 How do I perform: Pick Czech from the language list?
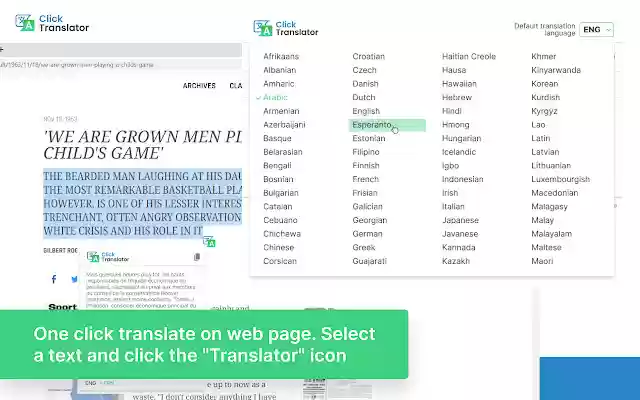[x=364, y=70]
